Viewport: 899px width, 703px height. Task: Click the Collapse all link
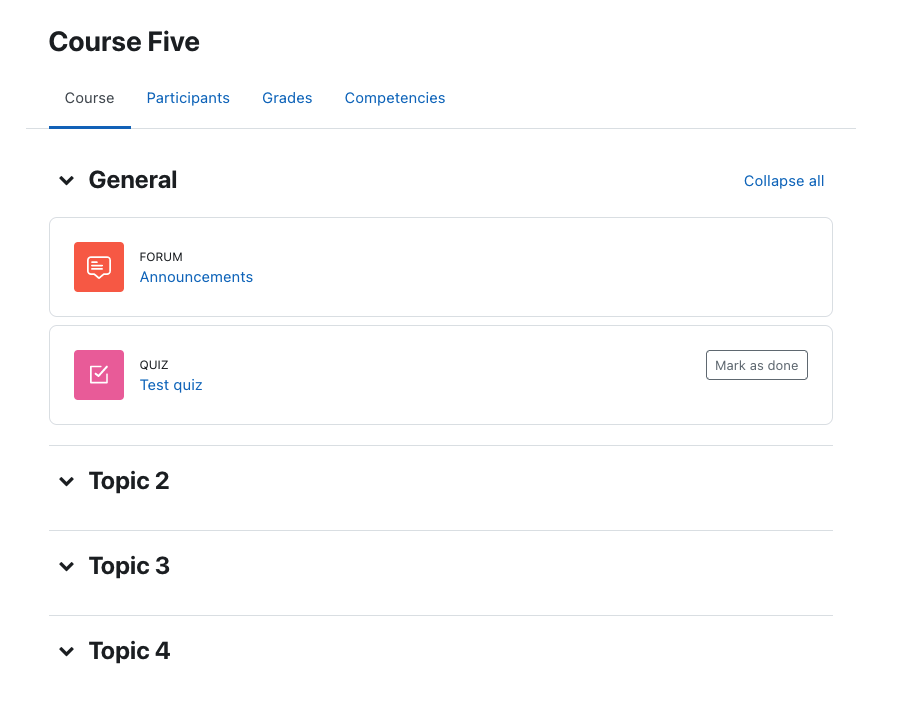(x=784, y=181)
